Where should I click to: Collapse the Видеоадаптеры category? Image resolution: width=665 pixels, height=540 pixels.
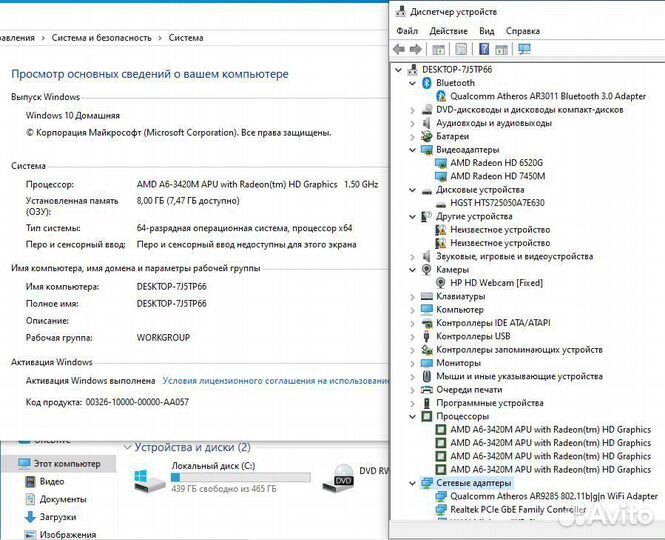pyautogui.click(x=412, y=150)
